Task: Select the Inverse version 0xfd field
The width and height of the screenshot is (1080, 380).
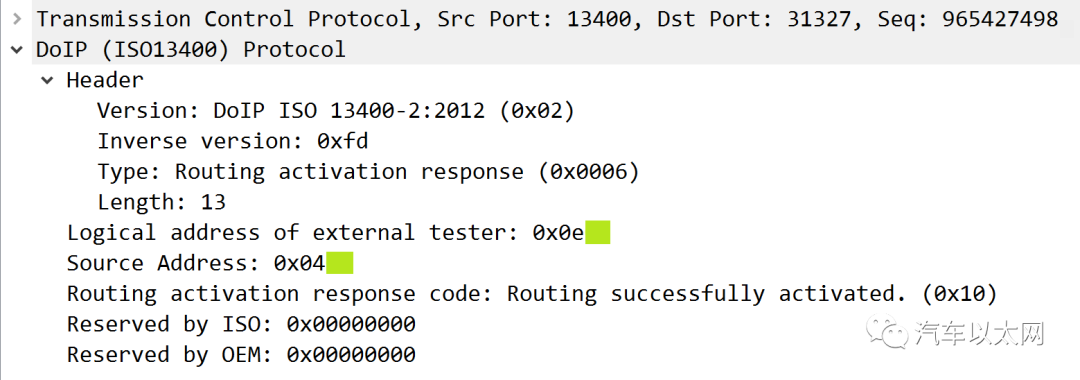Action: tap(232, 141)
